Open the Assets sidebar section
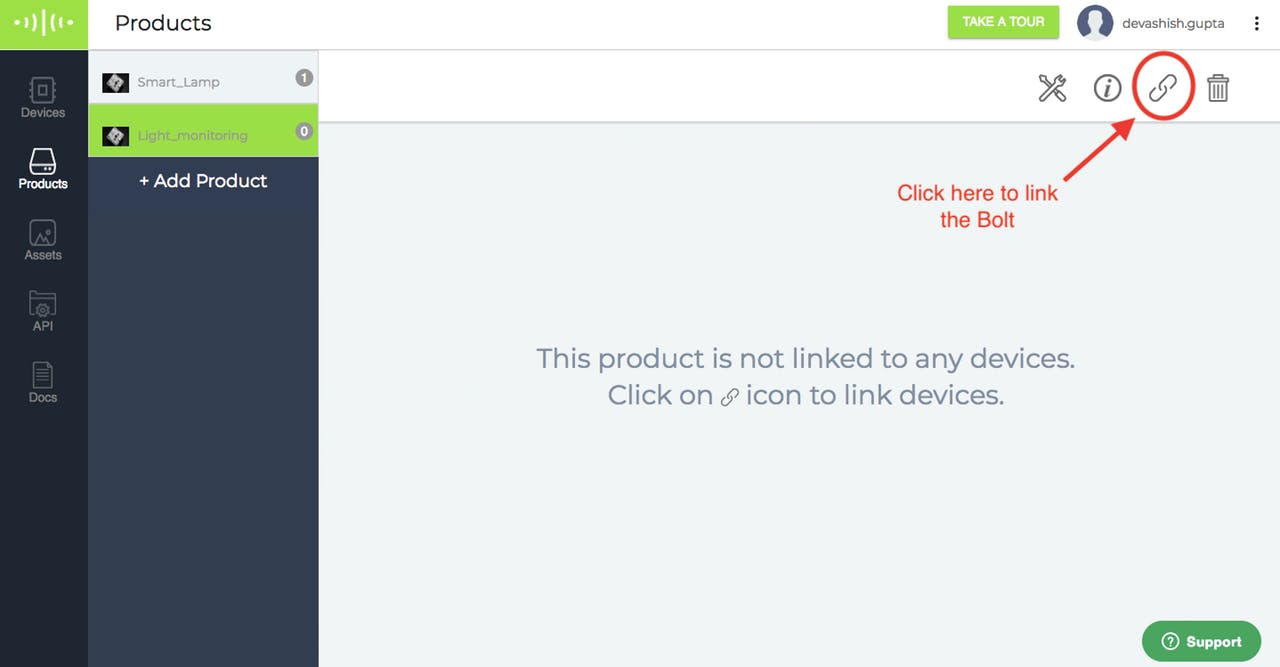This screenshot has height=667, width=1280. [43, 241]
